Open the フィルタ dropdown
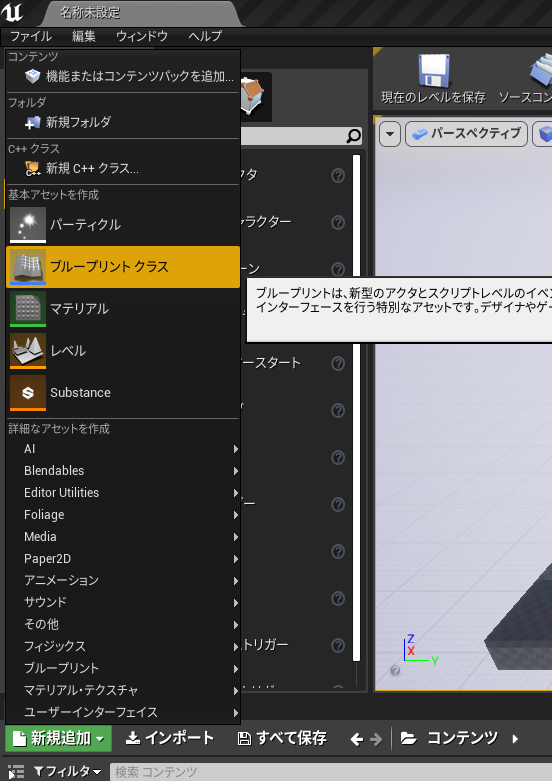This screenshot has width=552, height=781. (67, 772)
